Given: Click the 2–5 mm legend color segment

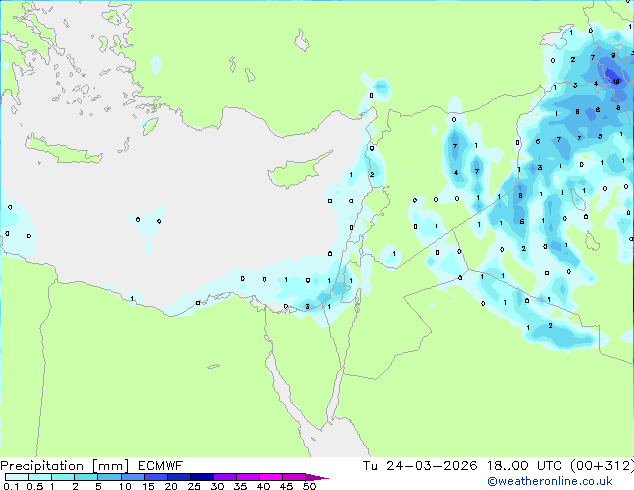Looking at the screenshot, I should (x=86, y=477).
